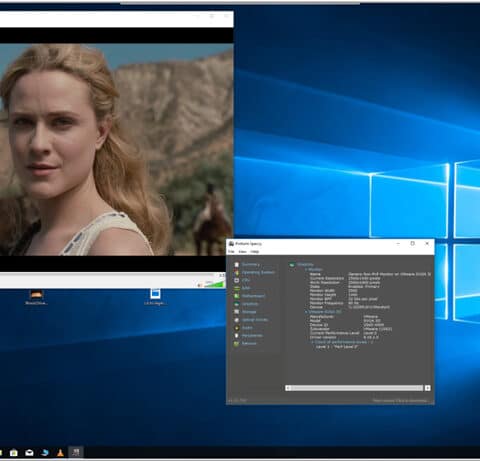Viewport: 480px width, 461px height.
Task: Open the File menu in Speccy
Action: pos(231,252)
